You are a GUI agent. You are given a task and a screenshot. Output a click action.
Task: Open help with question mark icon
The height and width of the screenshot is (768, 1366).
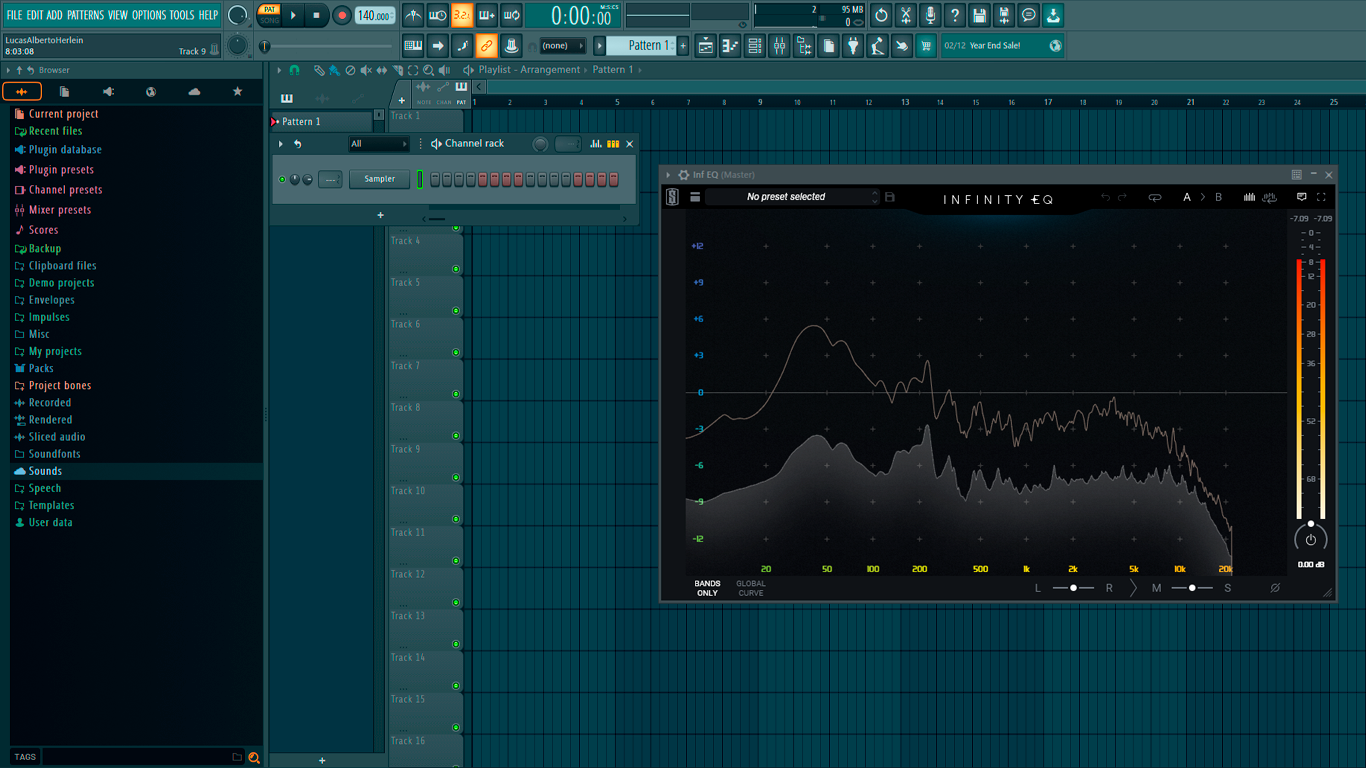click(x=955, y=15)
